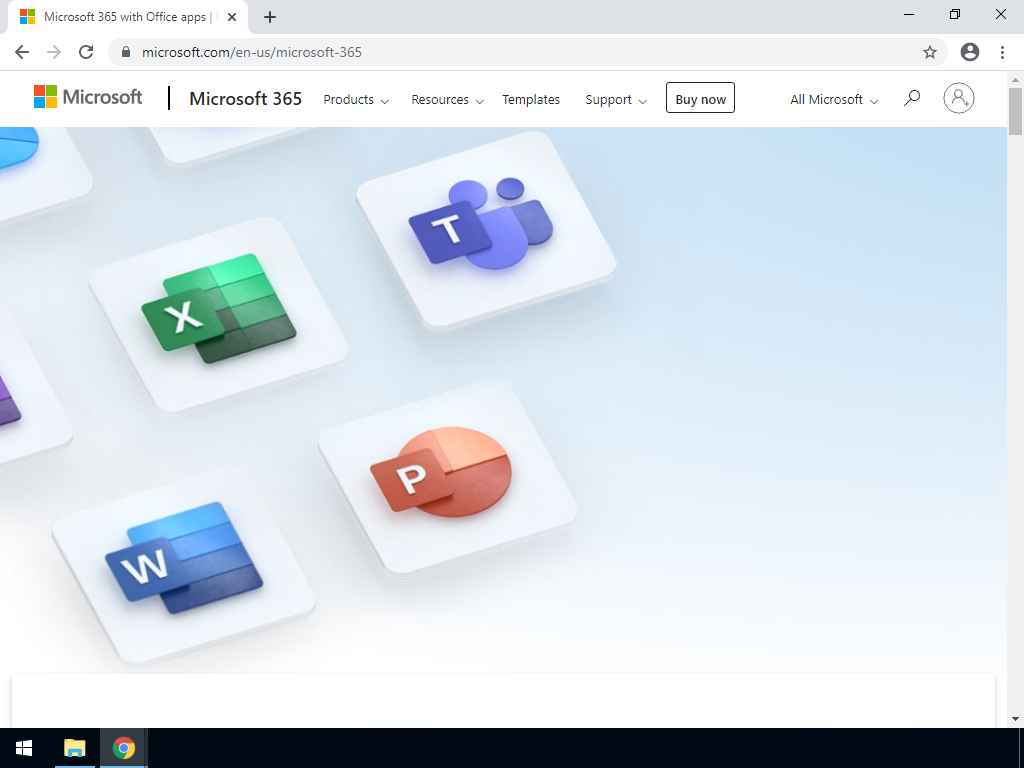Click the PowerPoint app icon tile
The image size is (1024, 768).
(x=447, y=478)
